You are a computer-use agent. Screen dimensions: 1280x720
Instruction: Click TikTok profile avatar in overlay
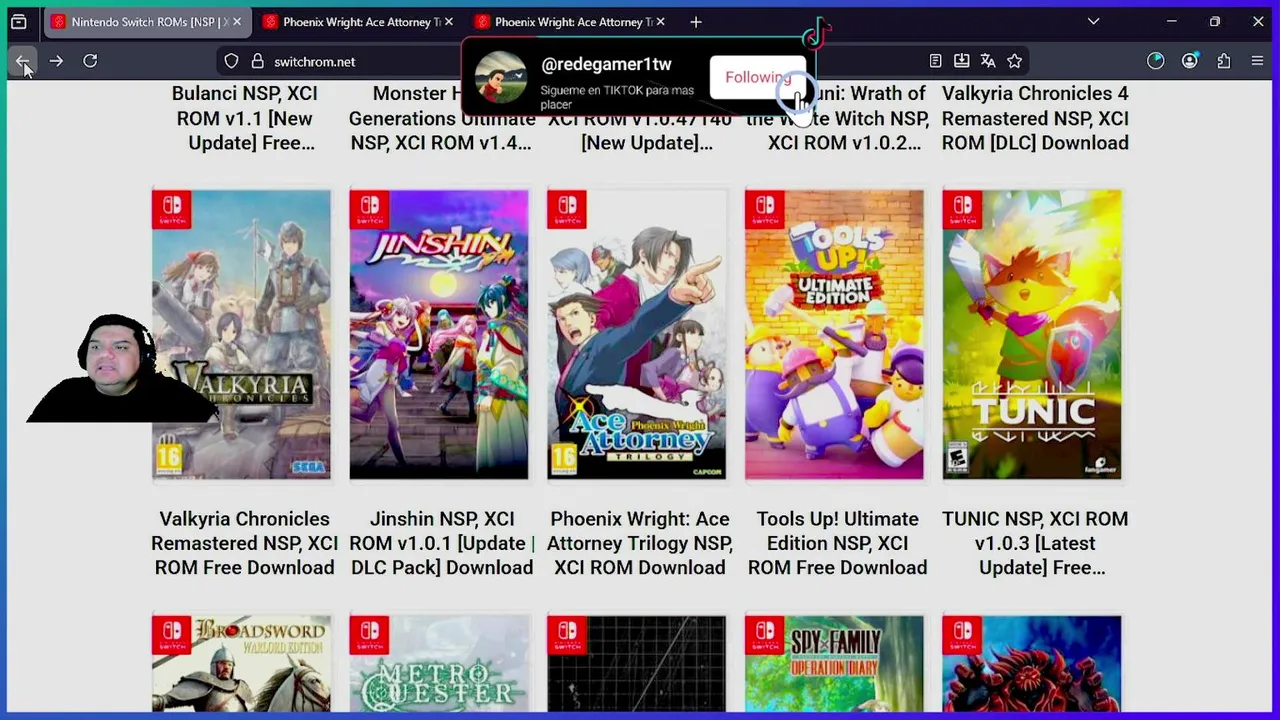[500, 78]
